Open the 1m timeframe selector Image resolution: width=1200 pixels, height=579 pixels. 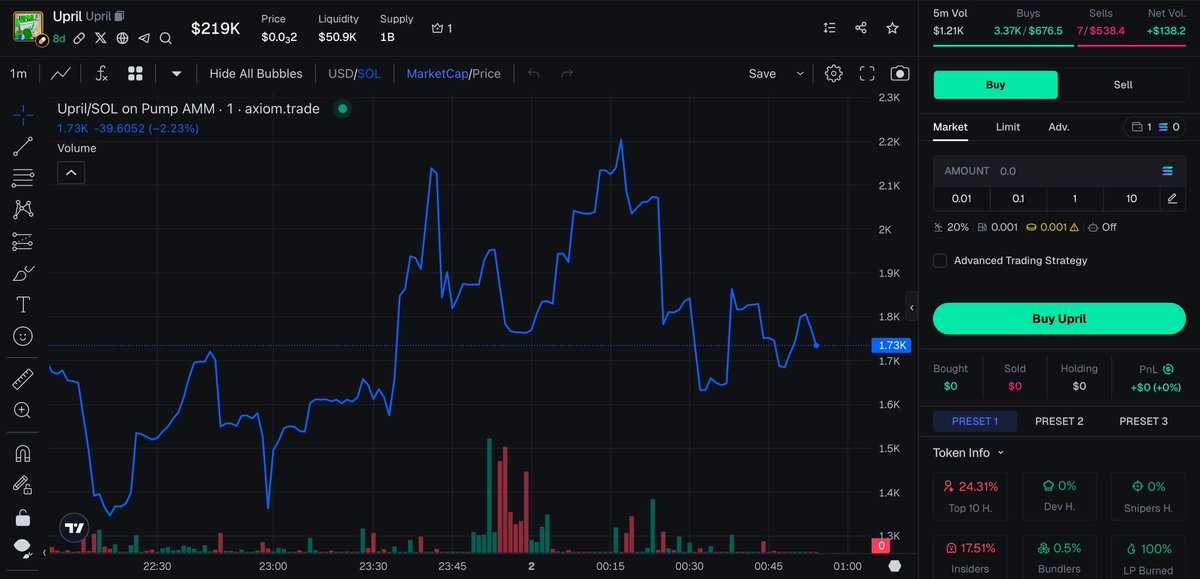[x=19, y=73]
